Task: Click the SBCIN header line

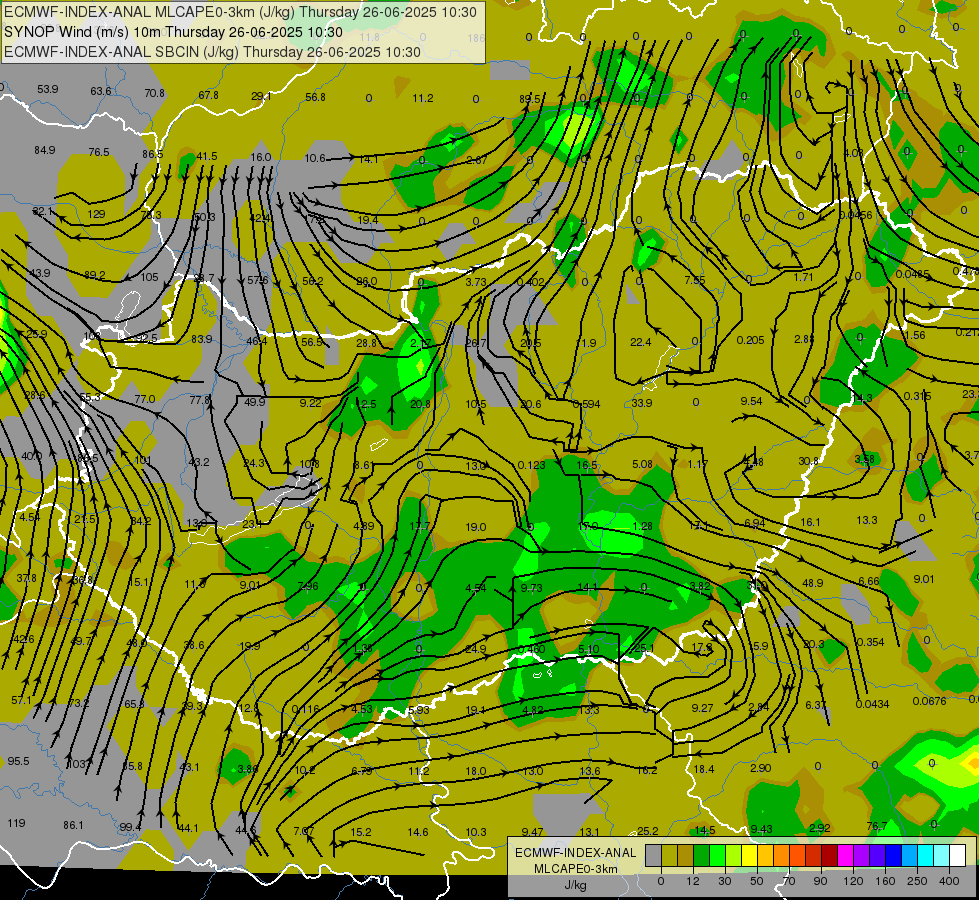Action: (x=212, y=52)
